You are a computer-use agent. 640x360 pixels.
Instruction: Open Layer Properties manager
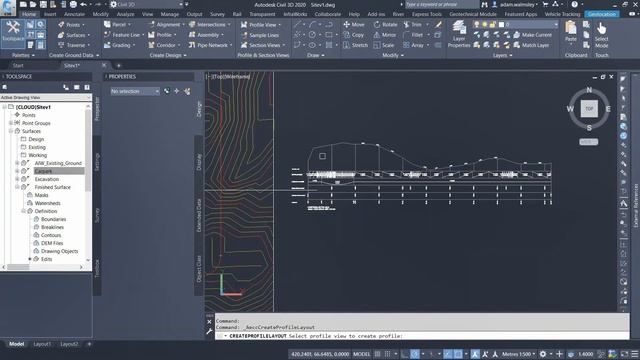point(459,34)
